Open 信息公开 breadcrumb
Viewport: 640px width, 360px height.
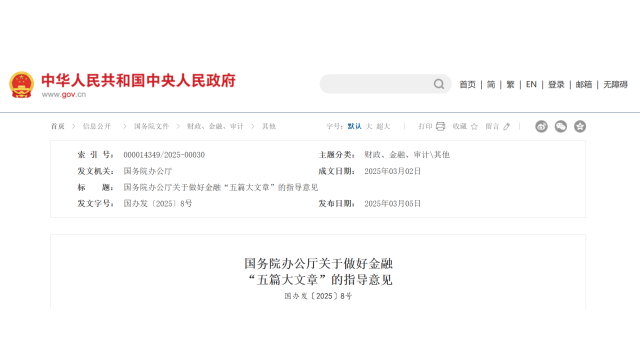click(x=97, y=127)
